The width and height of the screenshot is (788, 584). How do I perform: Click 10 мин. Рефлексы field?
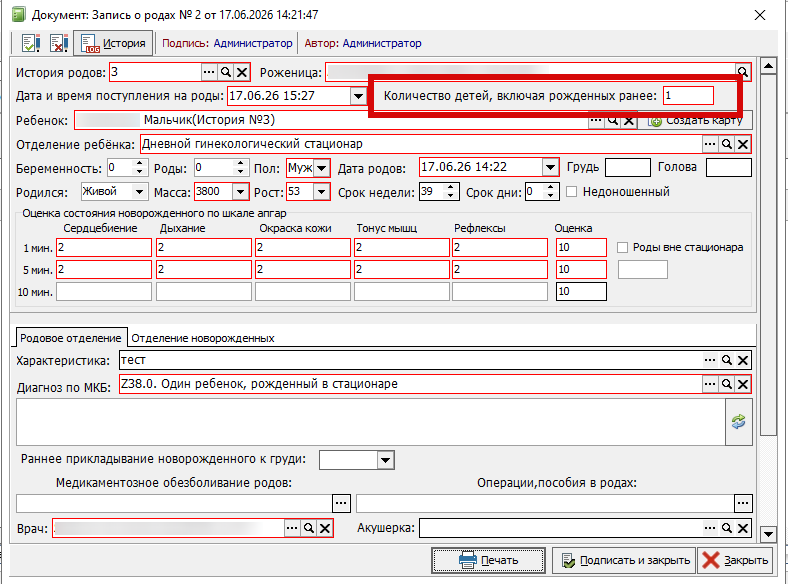pos(500,291)
